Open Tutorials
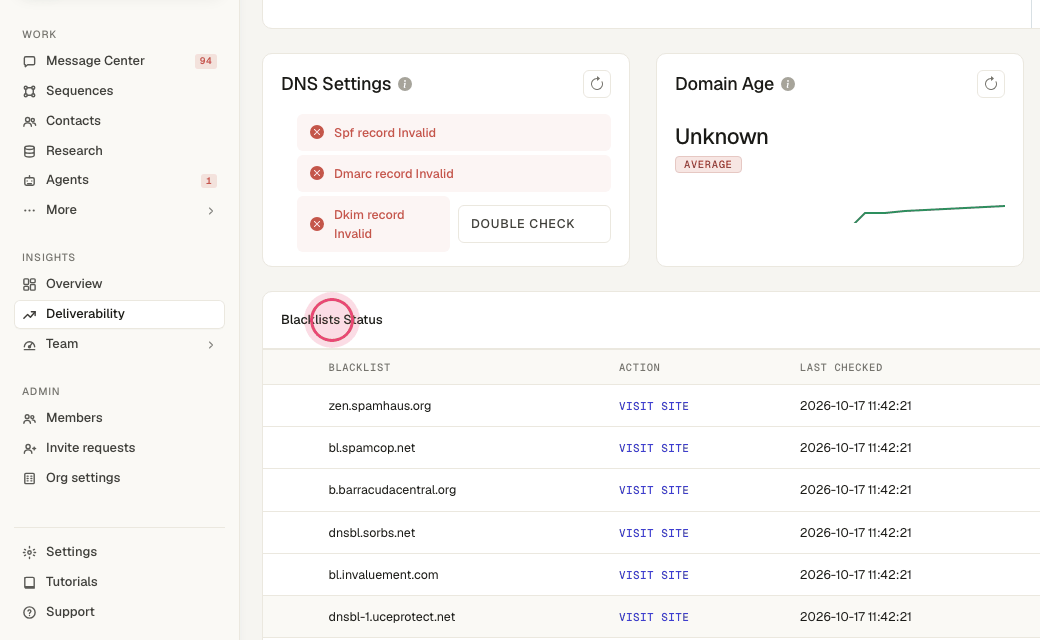 click(119, 582)
